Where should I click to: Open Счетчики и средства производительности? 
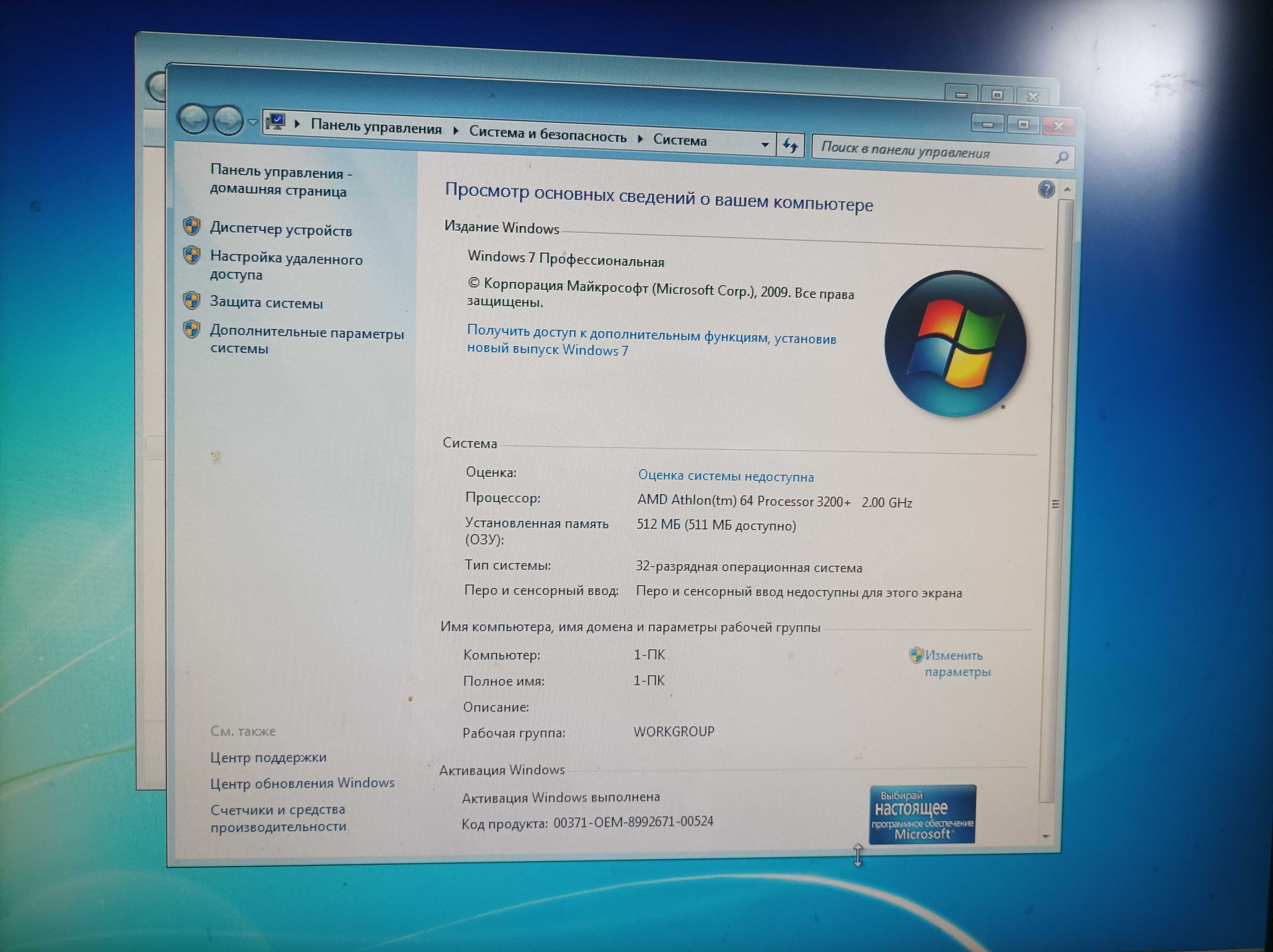pos(278,817)
